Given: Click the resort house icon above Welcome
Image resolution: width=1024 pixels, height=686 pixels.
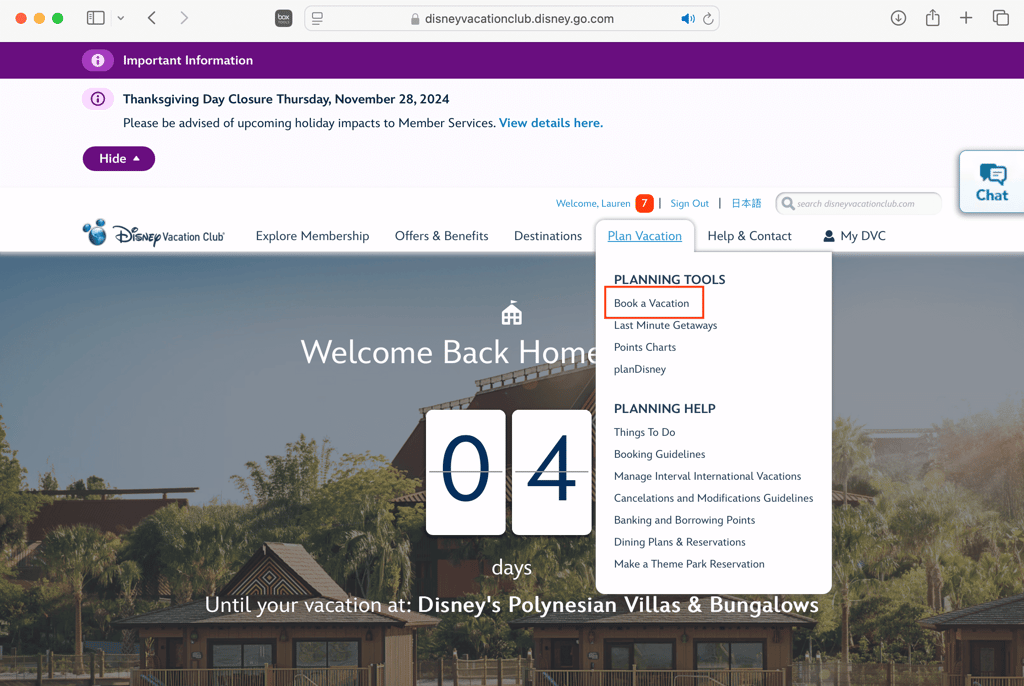Looking at the screenshot, I should coord(511,313).
